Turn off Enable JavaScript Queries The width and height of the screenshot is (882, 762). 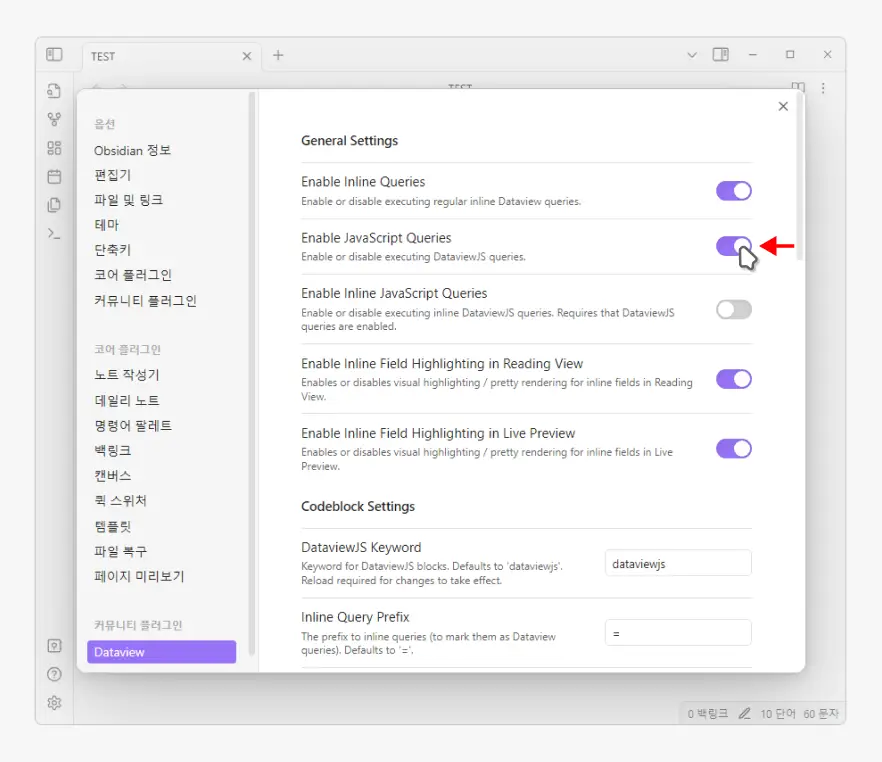(733, 247)
